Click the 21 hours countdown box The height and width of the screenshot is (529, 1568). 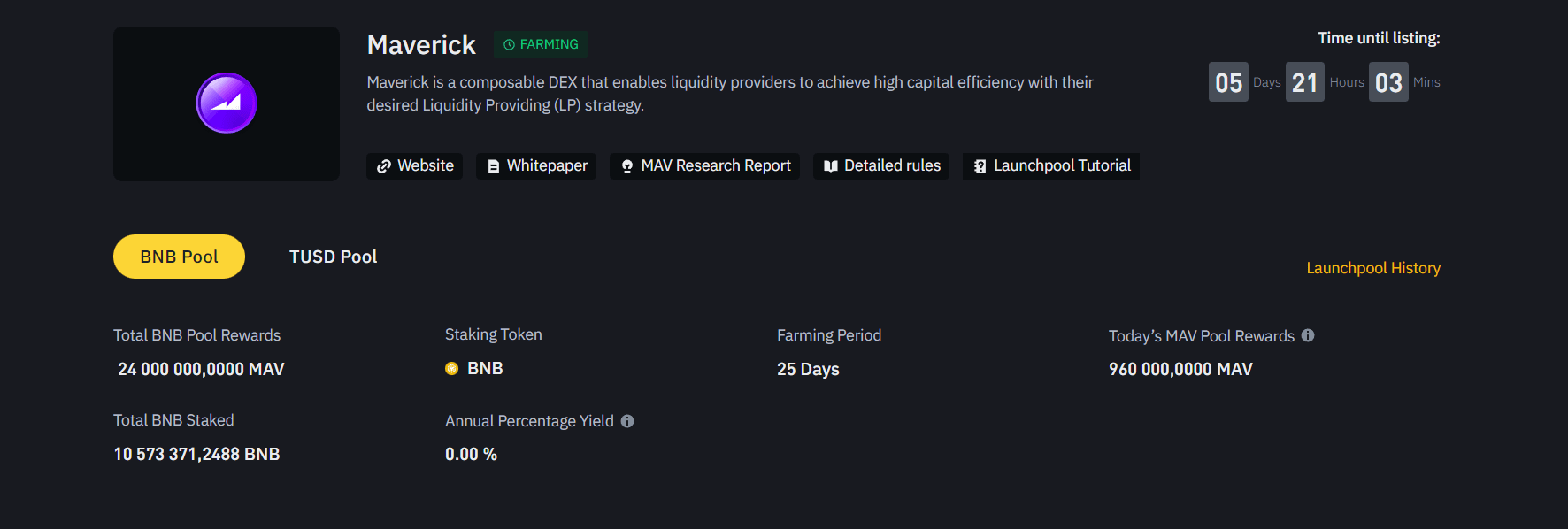pos(1304,82)
